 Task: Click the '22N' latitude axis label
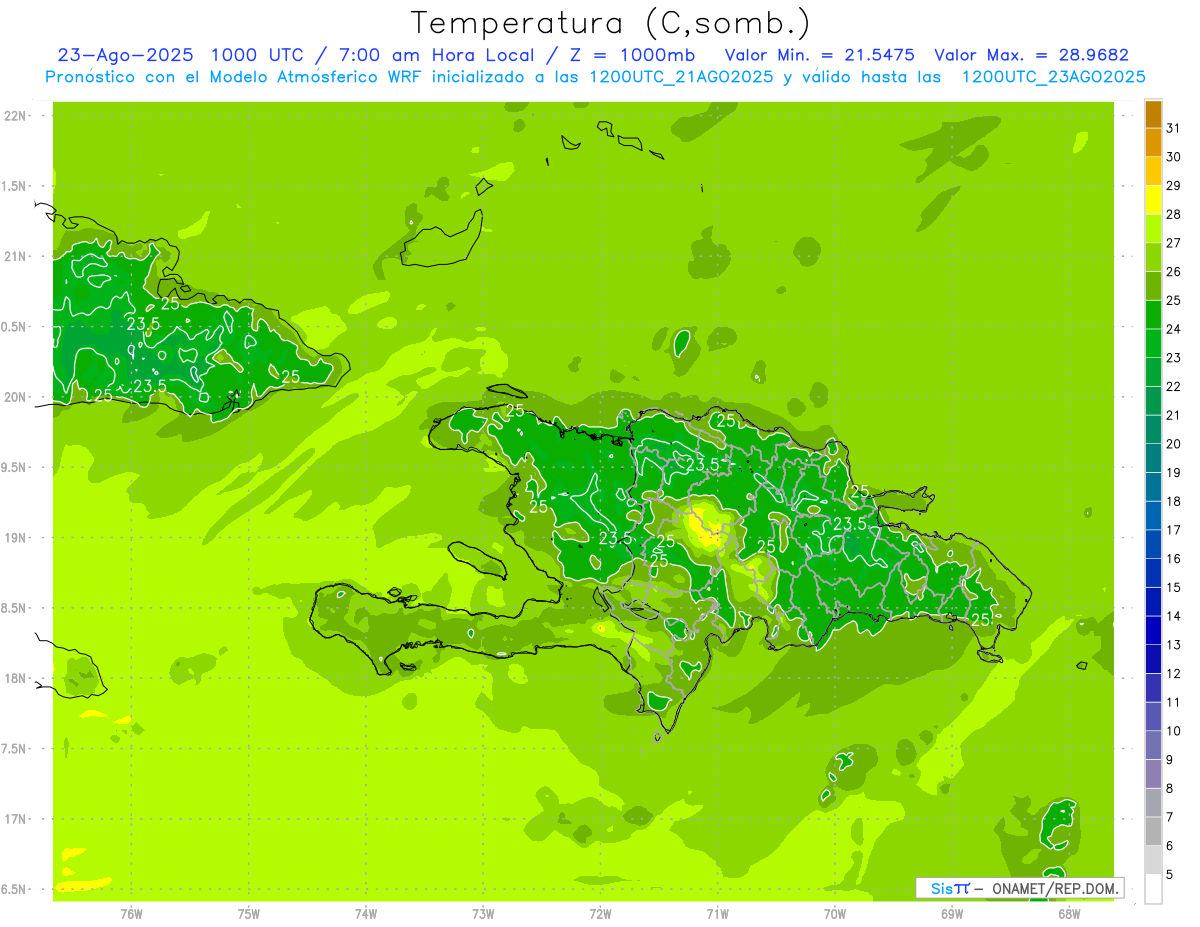[15, 115]
